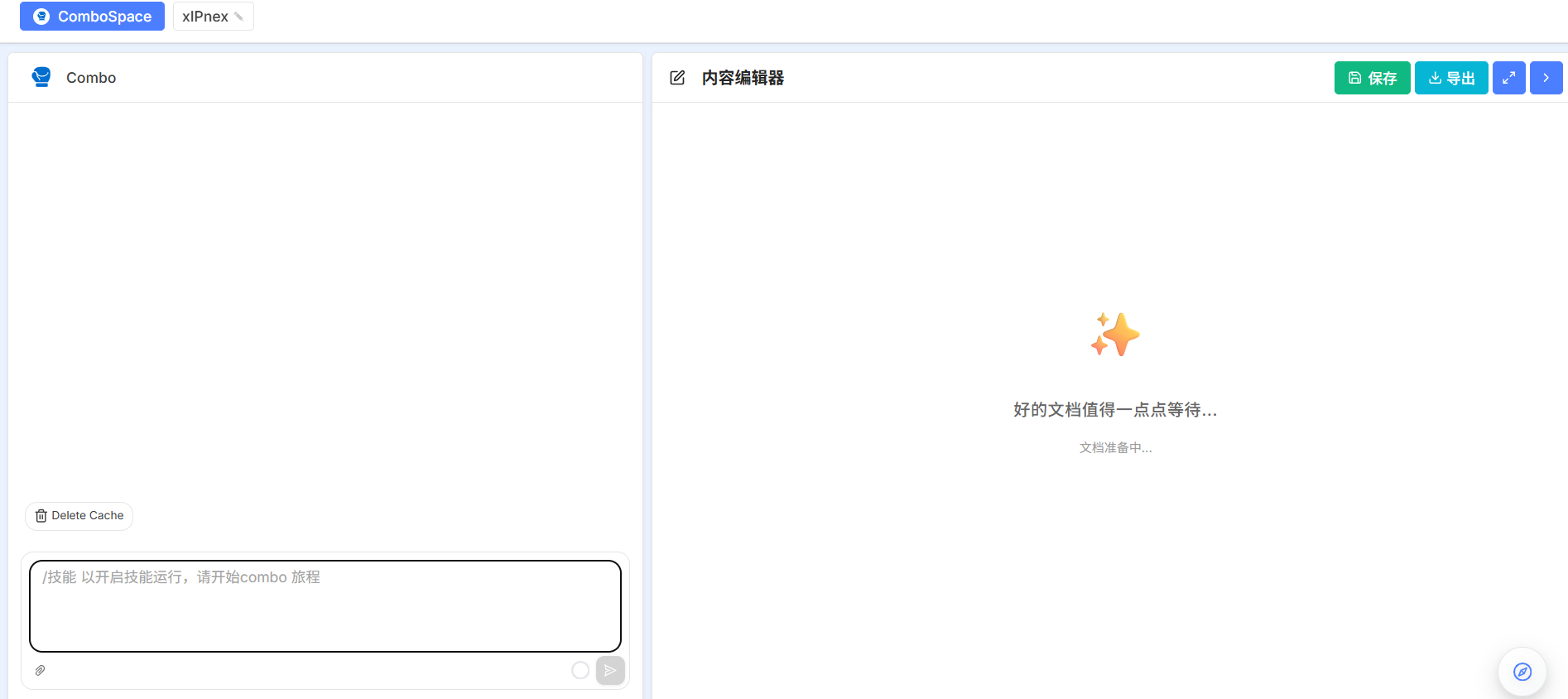Click the 好的文档值得一点点等待 message

pyautogui.click(x=1115, y=410)
